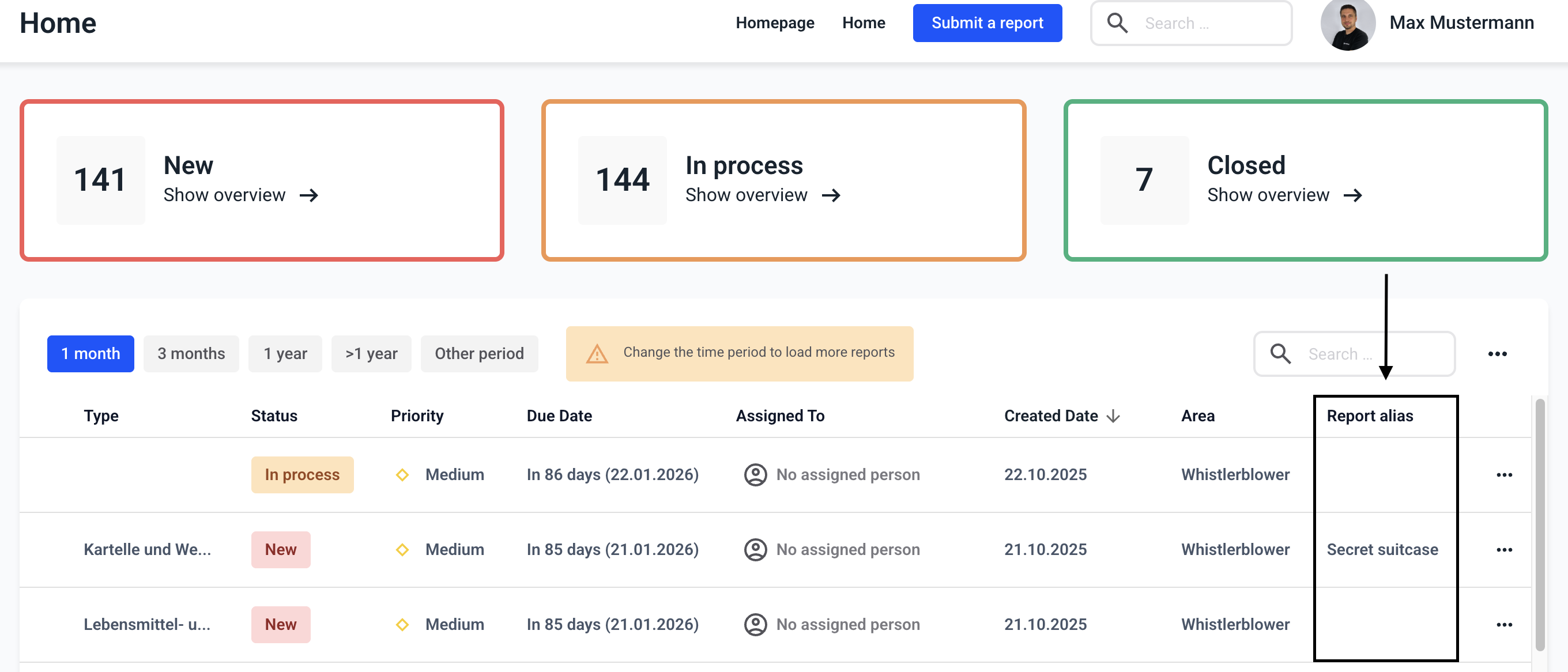Click the top header search magnifier icon
The height and width of the screenshot is (672, 1568).
[x=1117, y=23]
